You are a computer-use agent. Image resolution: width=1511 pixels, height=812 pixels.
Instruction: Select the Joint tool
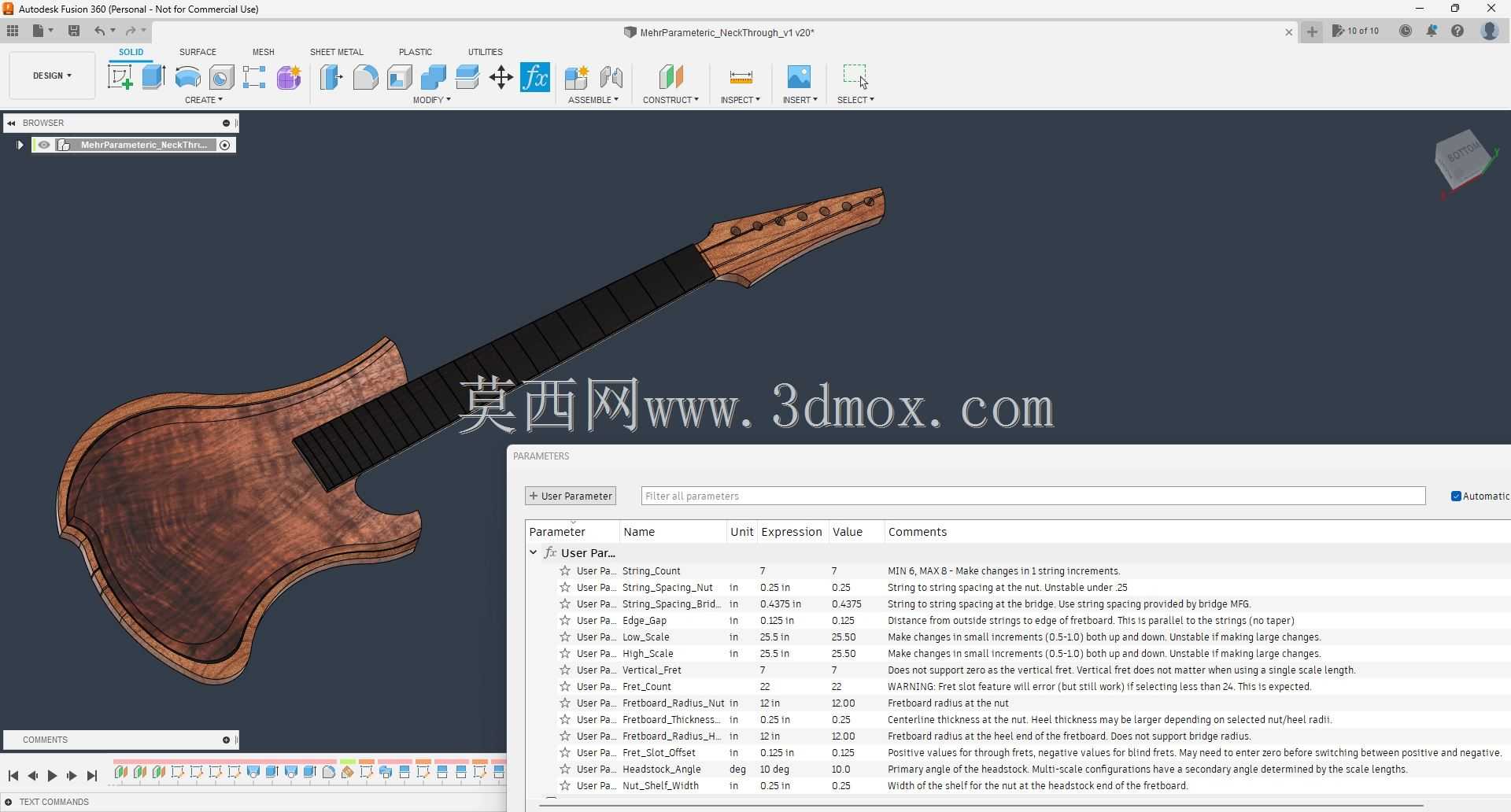(x=611, y=77)
